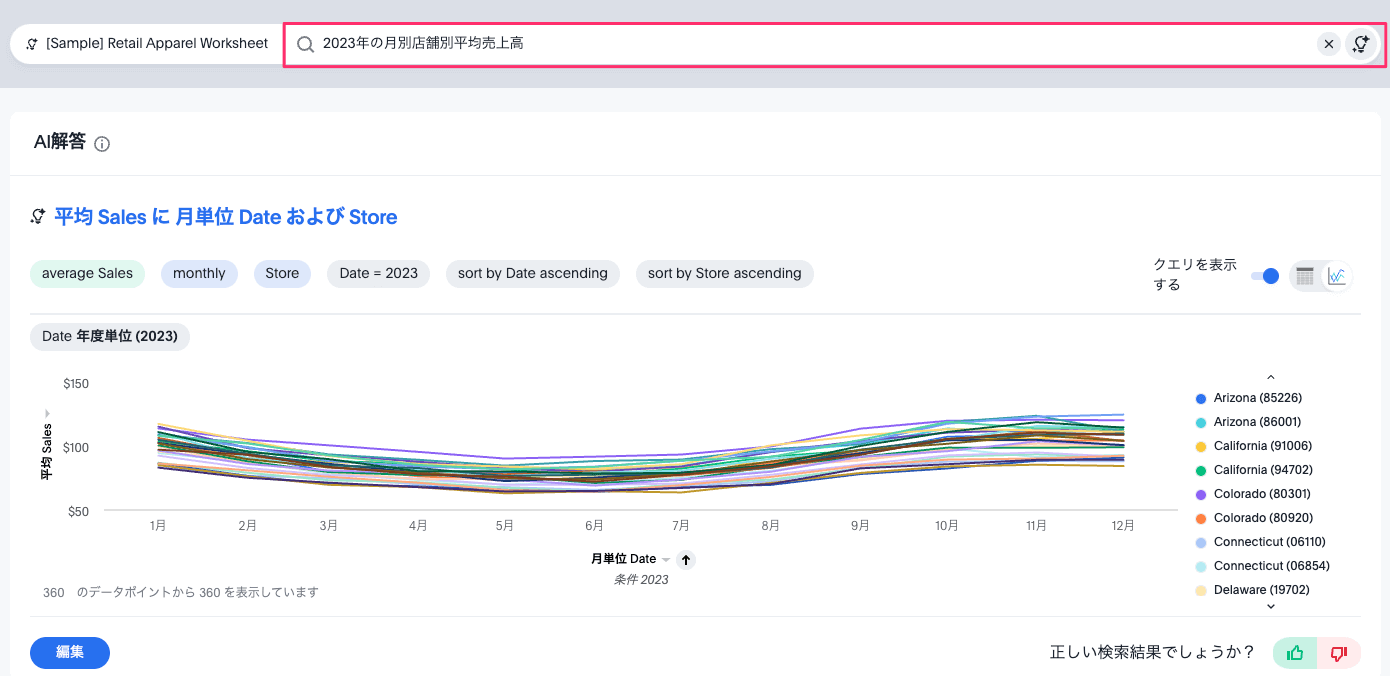Clear the search query with X icon

[1328, 44]
